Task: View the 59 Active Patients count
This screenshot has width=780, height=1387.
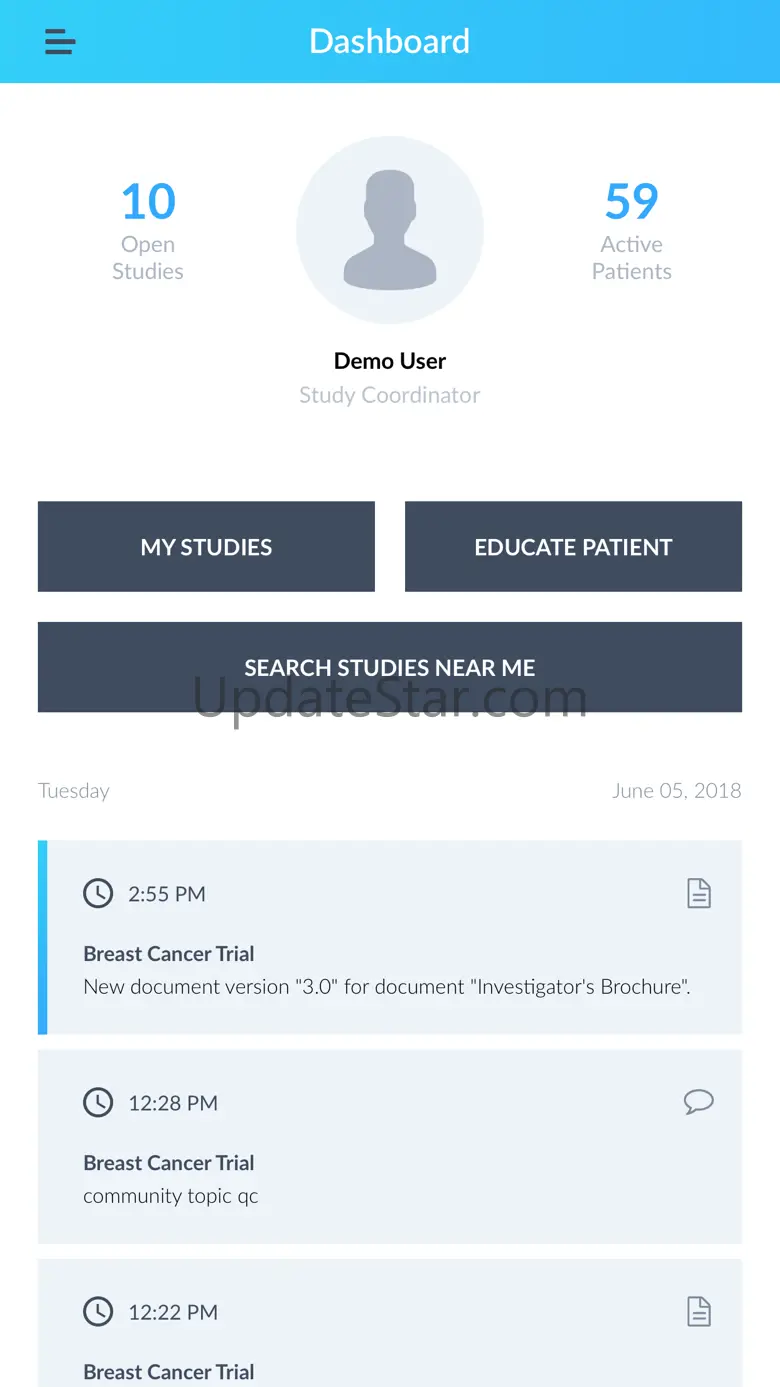Action: 631,229
